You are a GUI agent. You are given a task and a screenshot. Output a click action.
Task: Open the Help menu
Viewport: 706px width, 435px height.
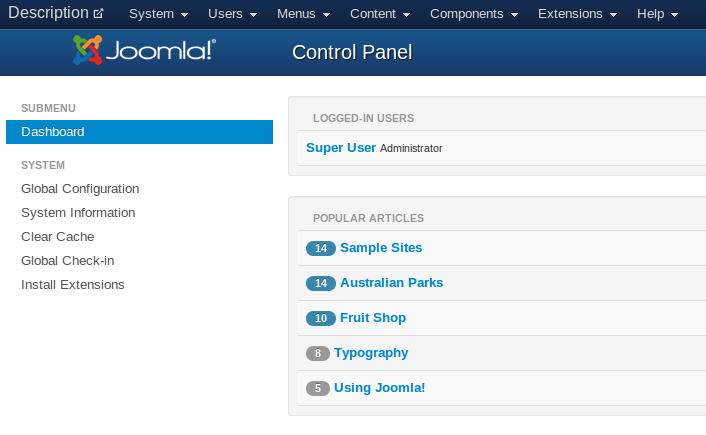pyautogui.click(x=657, y=14)
